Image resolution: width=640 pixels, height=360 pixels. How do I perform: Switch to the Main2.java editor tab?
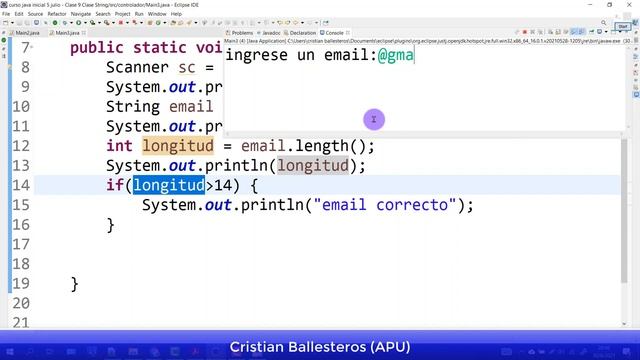point(24,33)
